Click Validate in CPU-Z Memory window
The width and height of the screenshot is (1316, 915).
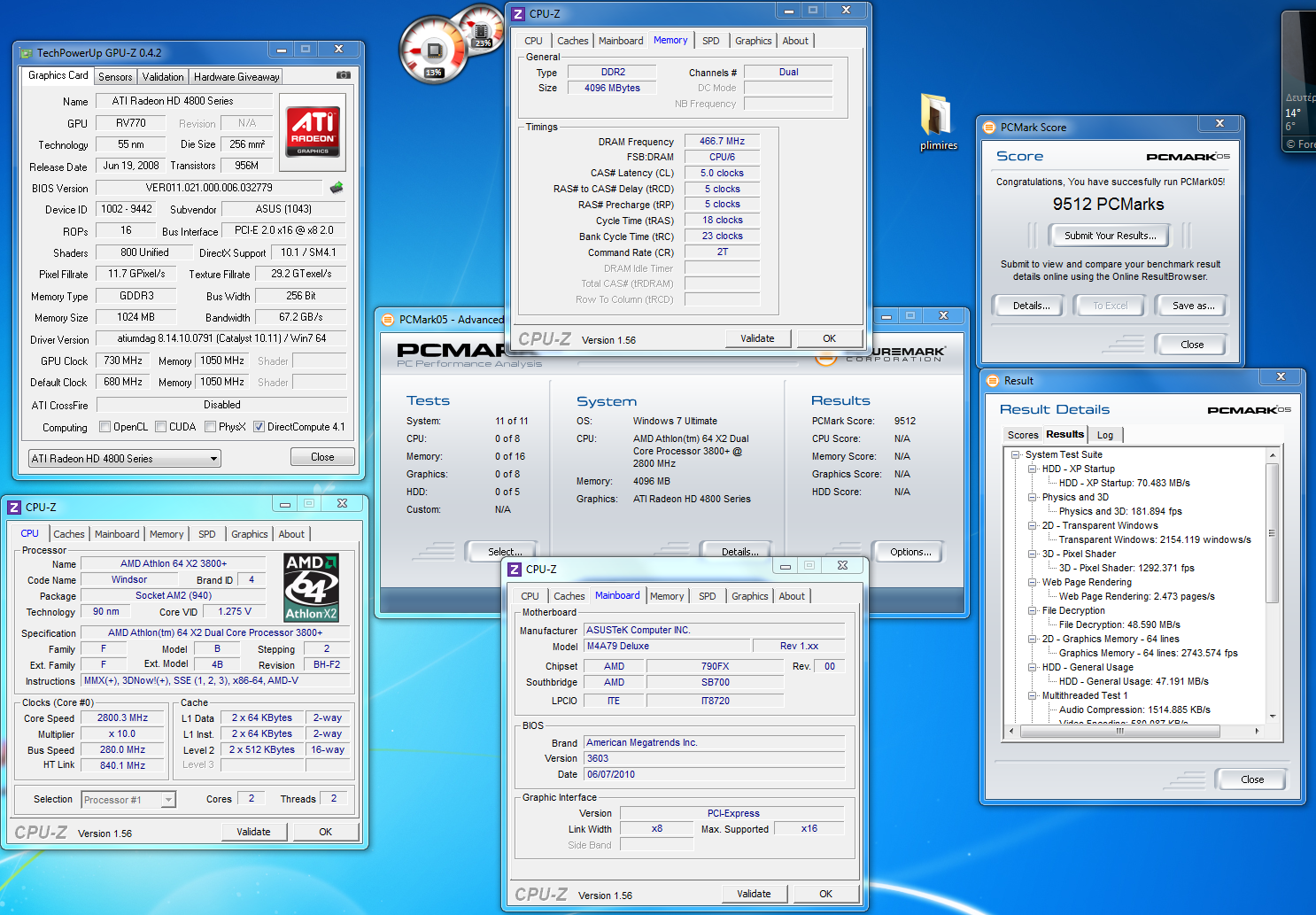(757, 338)
